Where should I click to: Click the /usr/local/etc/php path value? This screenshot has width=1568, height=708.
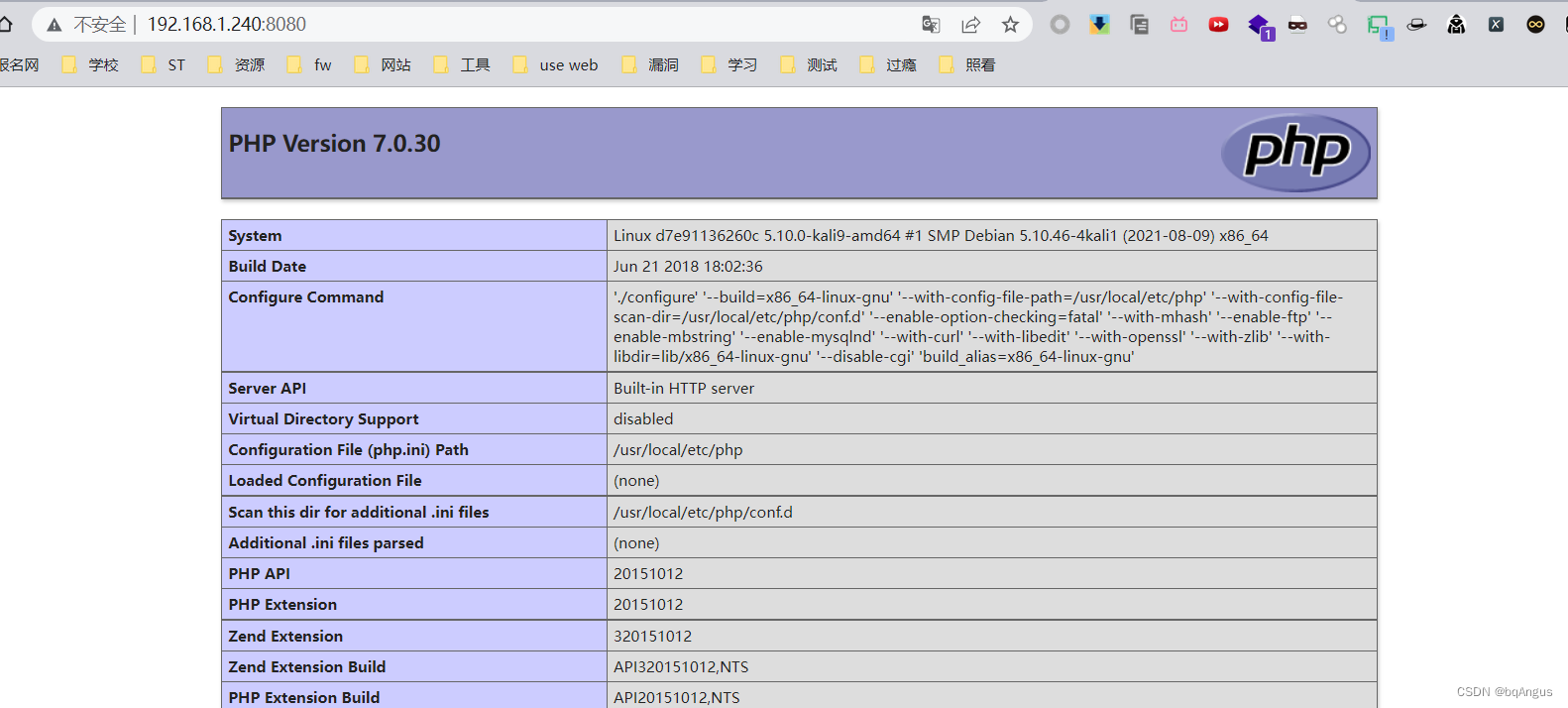point(678,450)
